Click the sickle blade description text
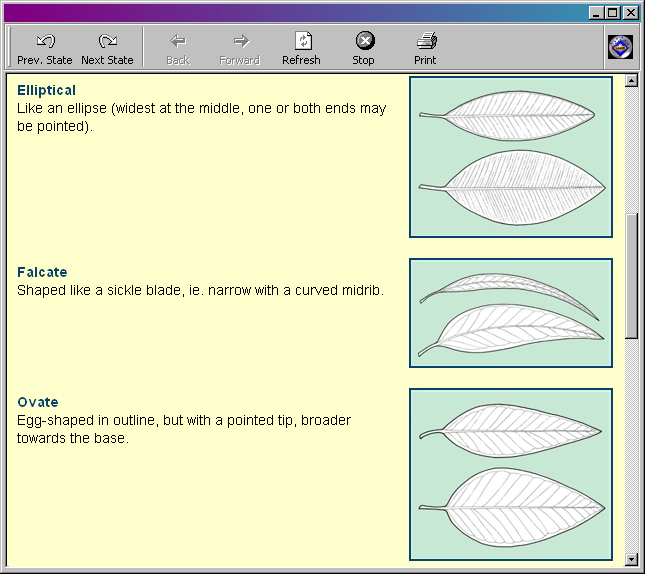645x574 pixels. click(200, 290)
